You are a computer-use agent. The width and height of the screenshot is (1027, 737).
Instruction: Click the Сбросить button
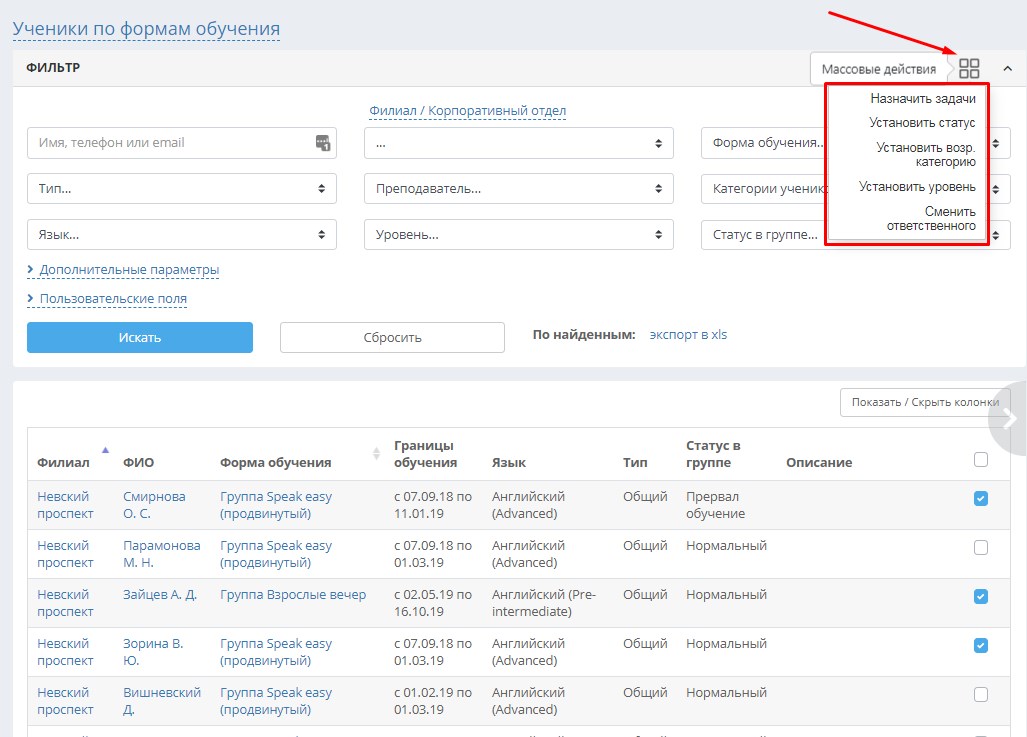click(392, 337)
